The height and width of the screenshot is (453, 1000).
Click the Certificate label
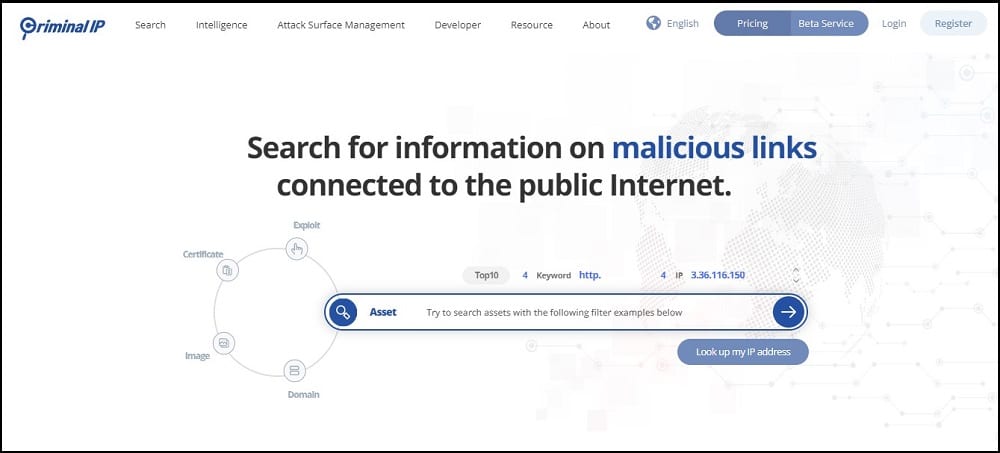[203, 254]
